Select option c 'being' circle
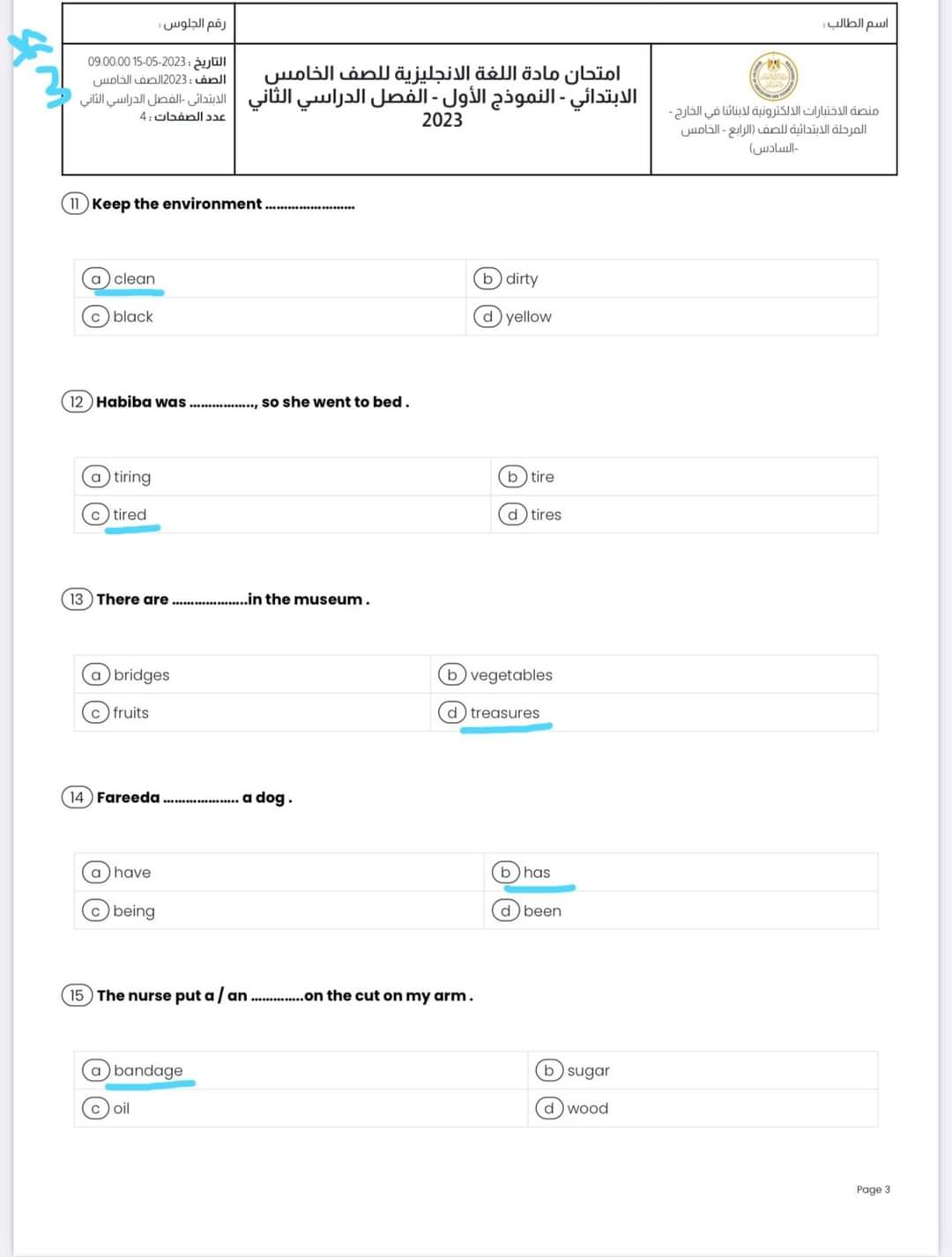Image resolution: width=952 pixels, height=1257 pixels. [95, 911]
